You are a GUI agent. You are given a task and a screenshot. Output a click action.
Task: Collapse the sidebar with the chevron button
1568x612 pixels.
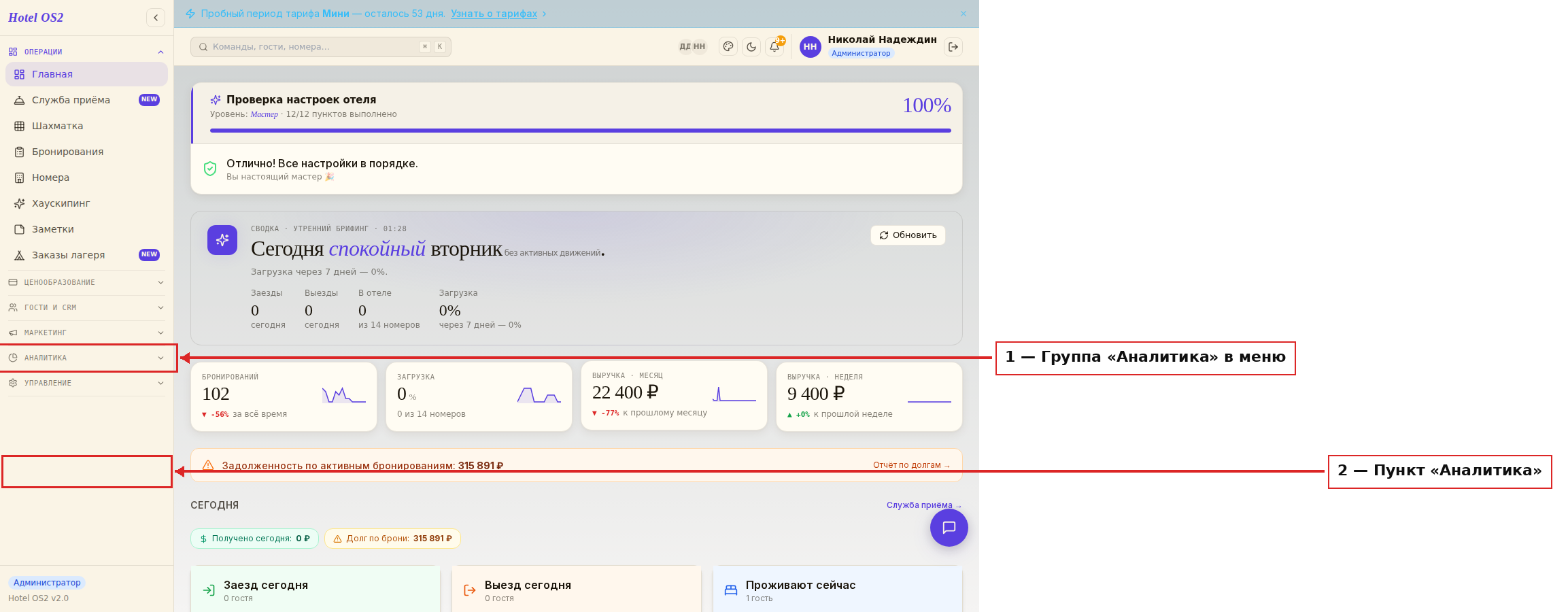[x=156, y=18]
